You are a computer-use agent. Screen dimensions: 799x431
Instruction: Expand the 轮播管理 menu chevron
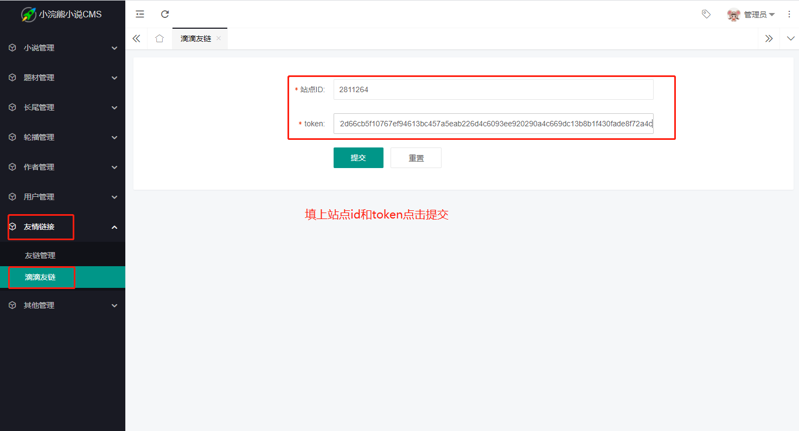114,138
